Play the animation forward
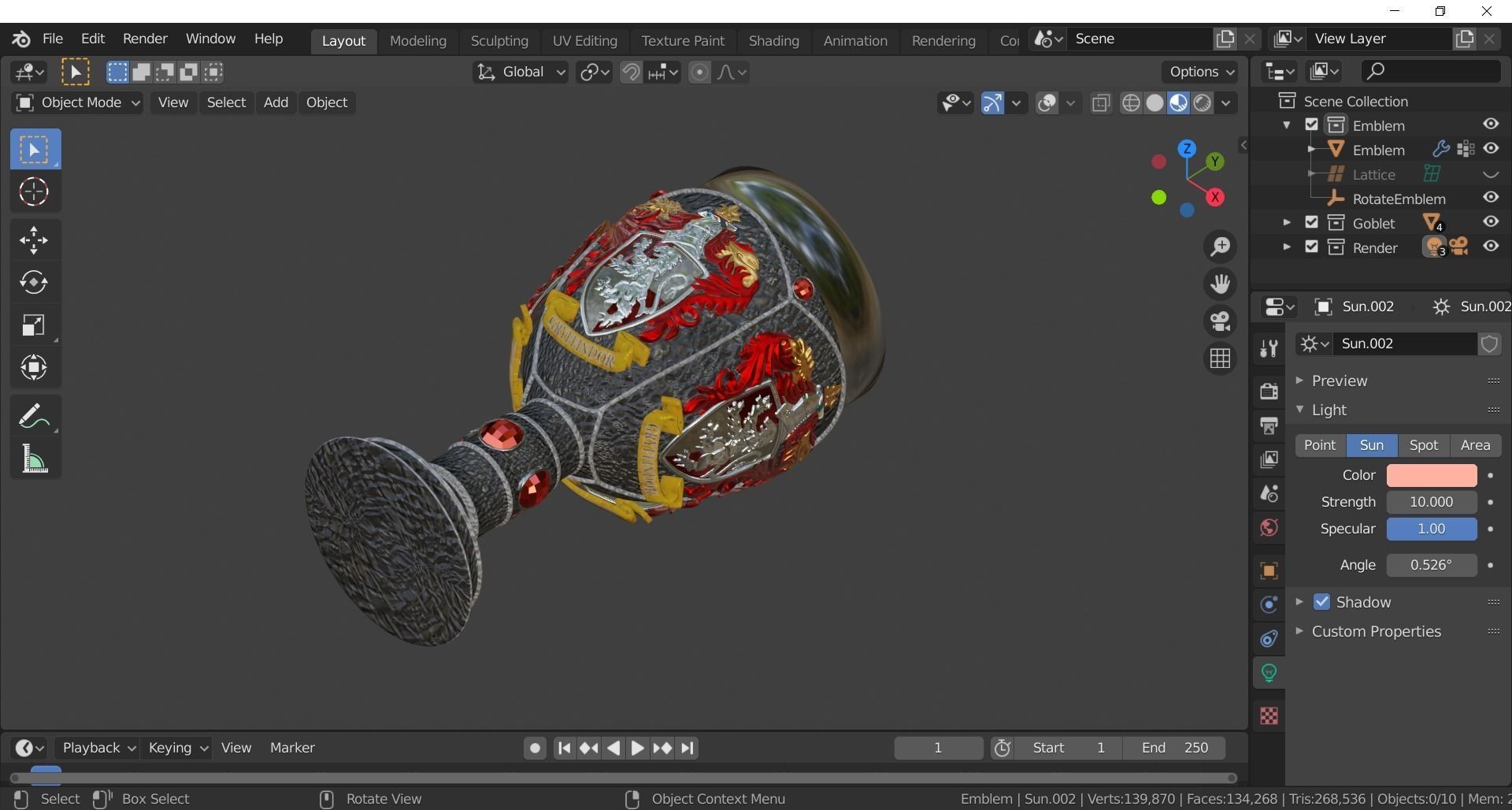 pos(637,749)
